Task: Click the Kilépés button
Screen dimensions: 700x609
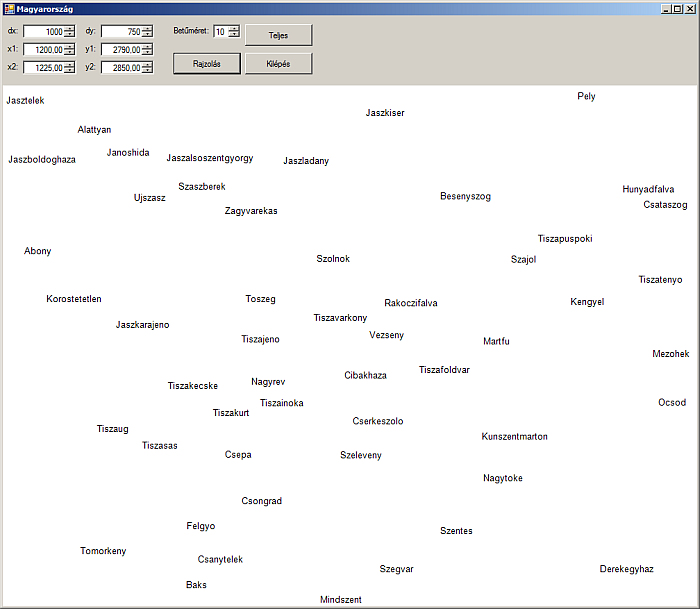Action: (278, 63)
